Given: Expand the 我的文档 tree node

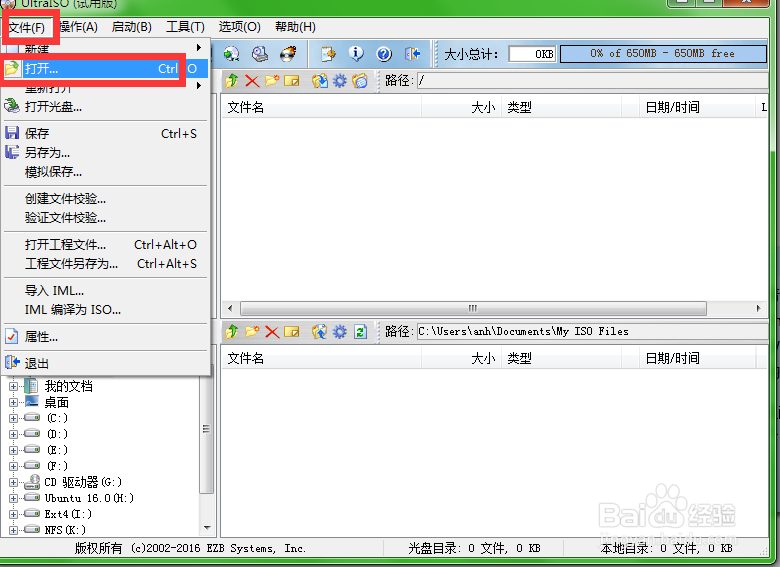Looking at the screenshot, I should [13, 386].
